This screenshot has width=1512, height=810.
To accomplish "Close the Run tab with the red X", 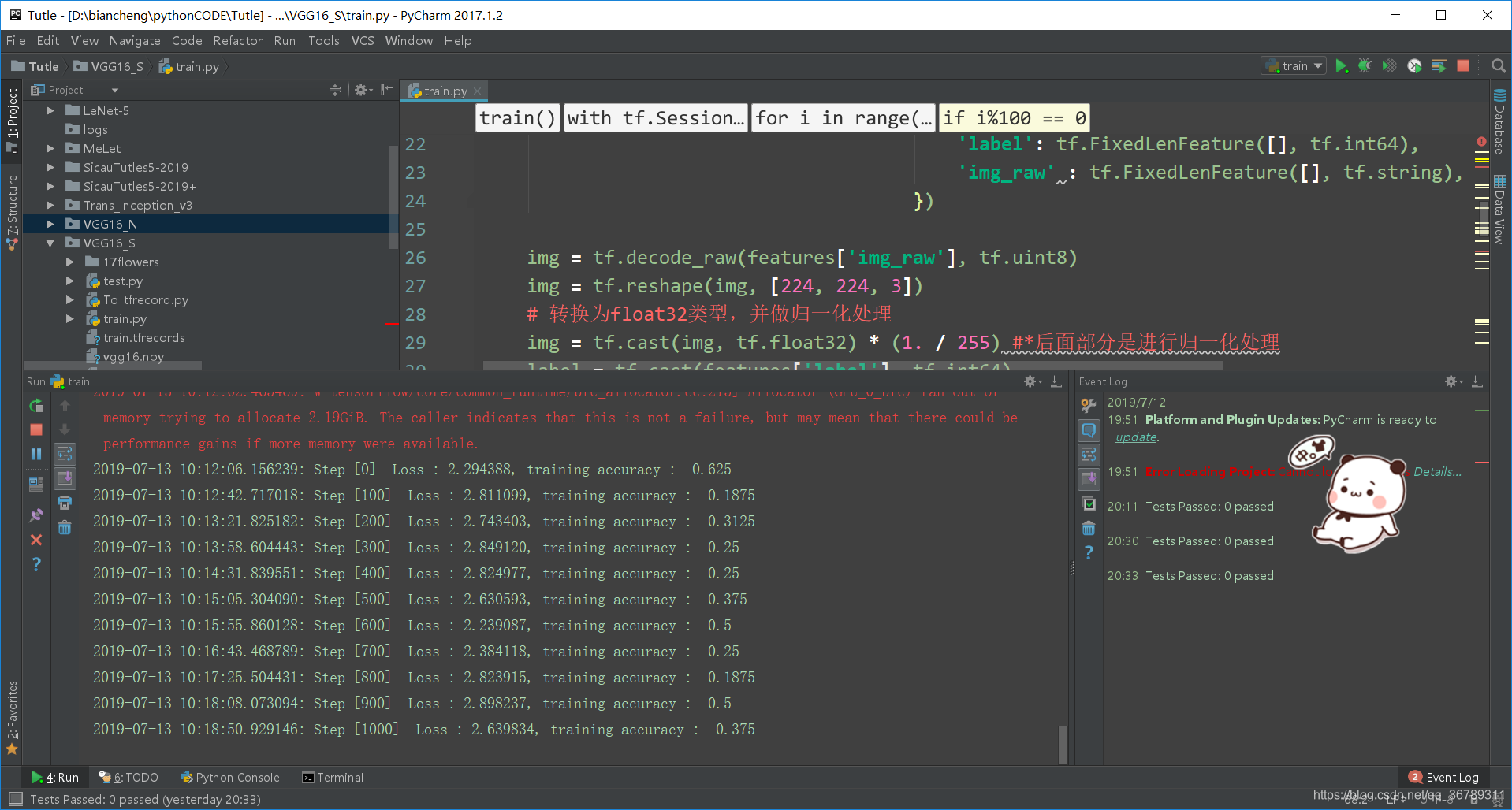I will click(36, 540).
